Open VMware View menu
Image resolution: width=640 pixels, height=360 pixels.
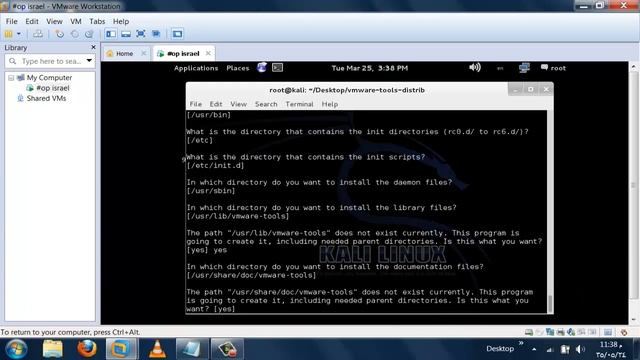pyautogui.click(x=54, y=21)
